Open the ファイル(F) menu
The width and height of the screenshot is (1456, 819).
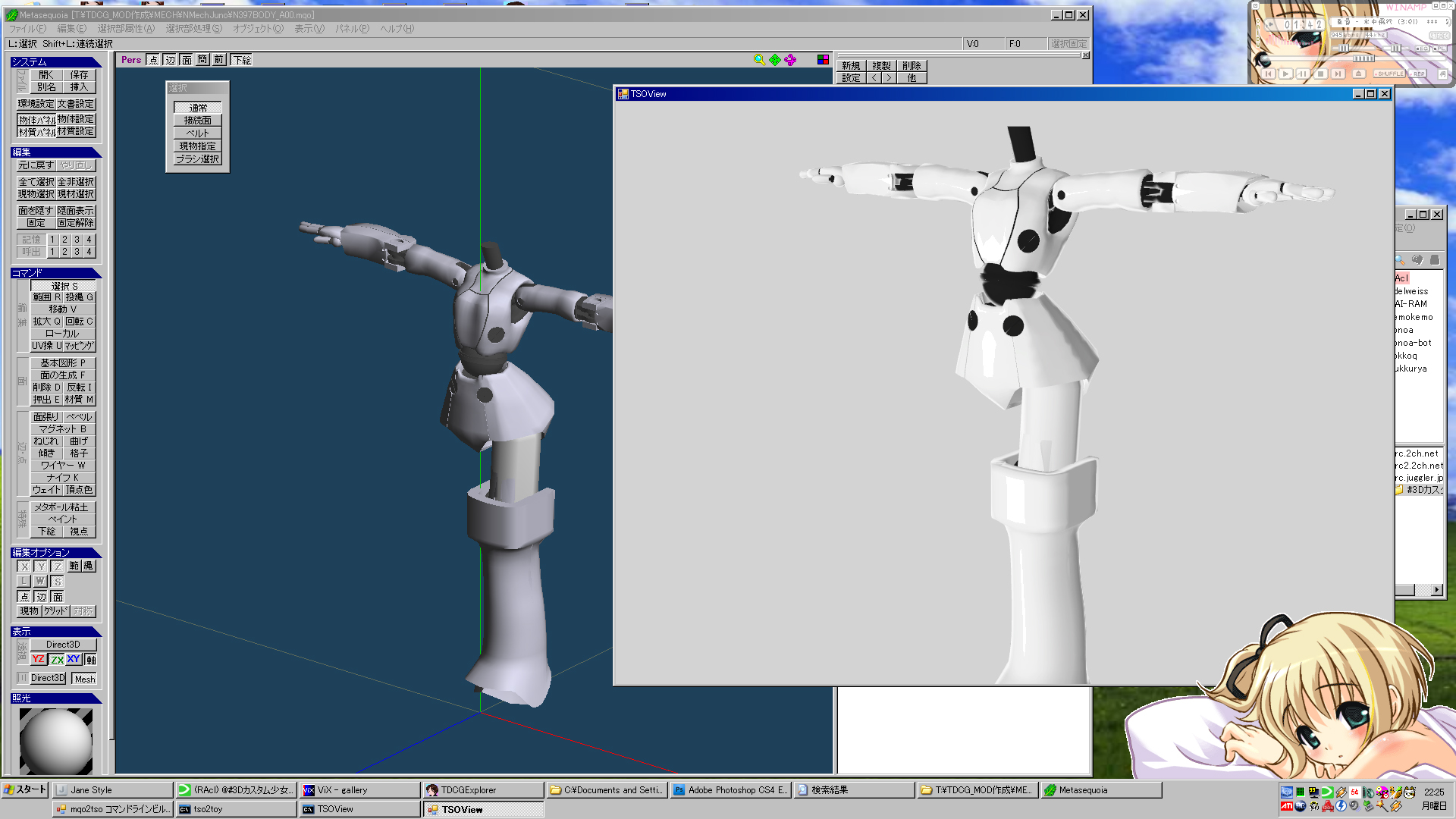[x=27, y=29]
